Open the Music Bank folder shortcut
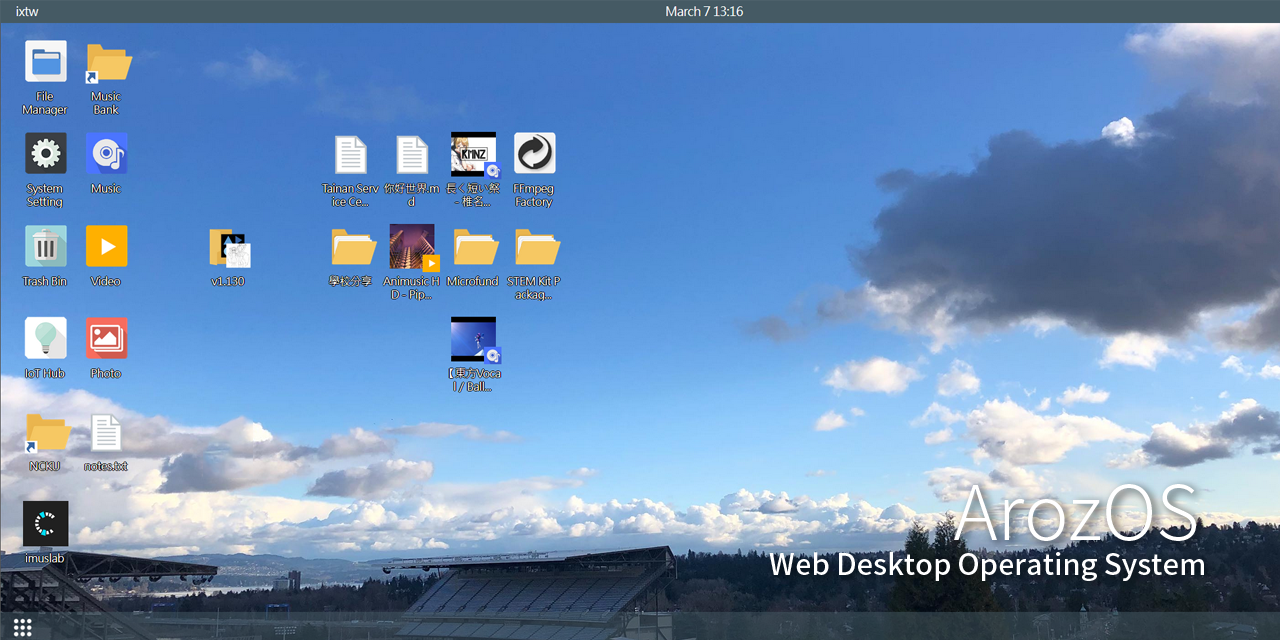This screenshot has height=640, width=1280. pos(106,62)
